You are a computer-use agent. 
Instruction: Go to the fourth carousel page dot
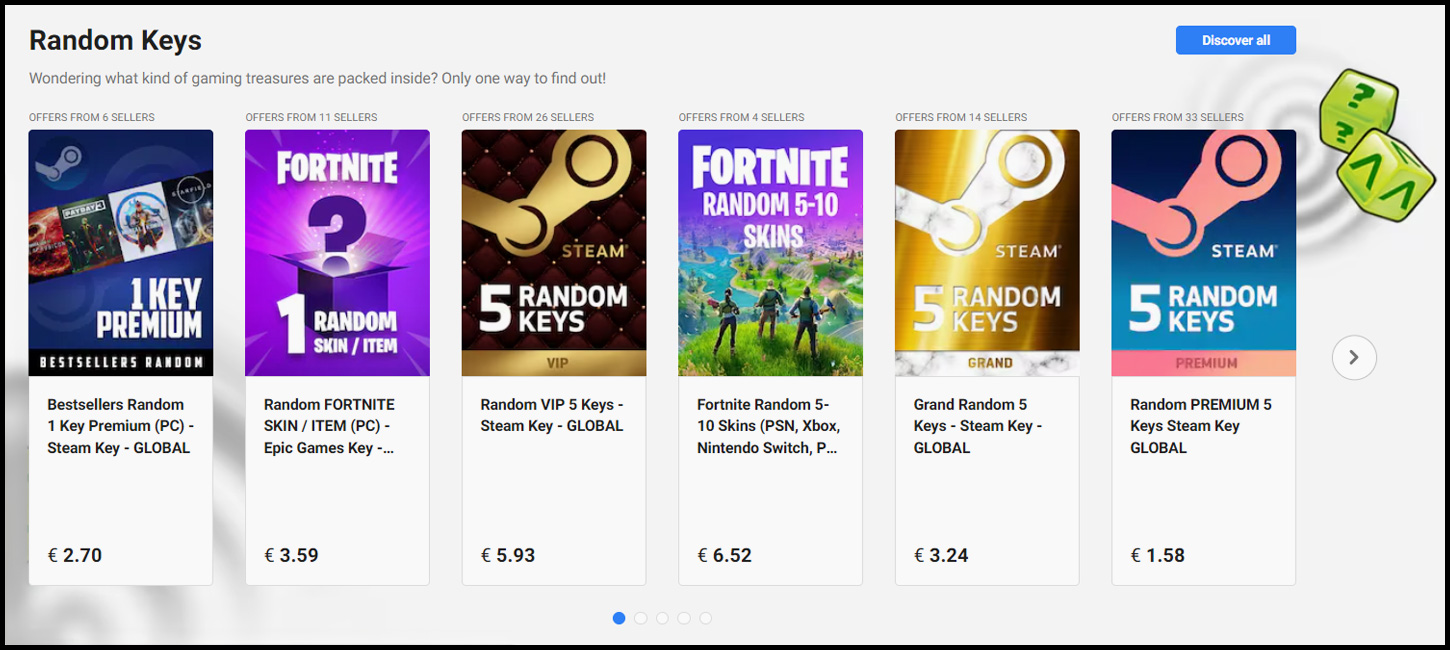[684, 618]
